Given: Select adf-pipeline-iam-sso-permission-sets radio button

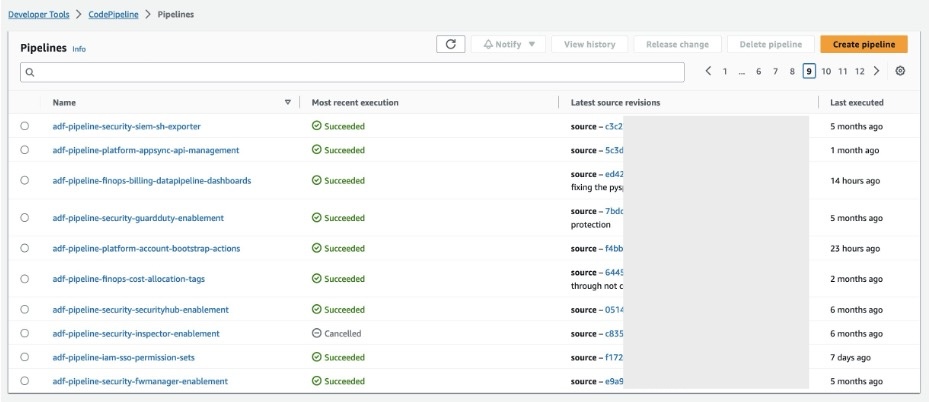Looking at the screenshot, I should tap(24, 357).
